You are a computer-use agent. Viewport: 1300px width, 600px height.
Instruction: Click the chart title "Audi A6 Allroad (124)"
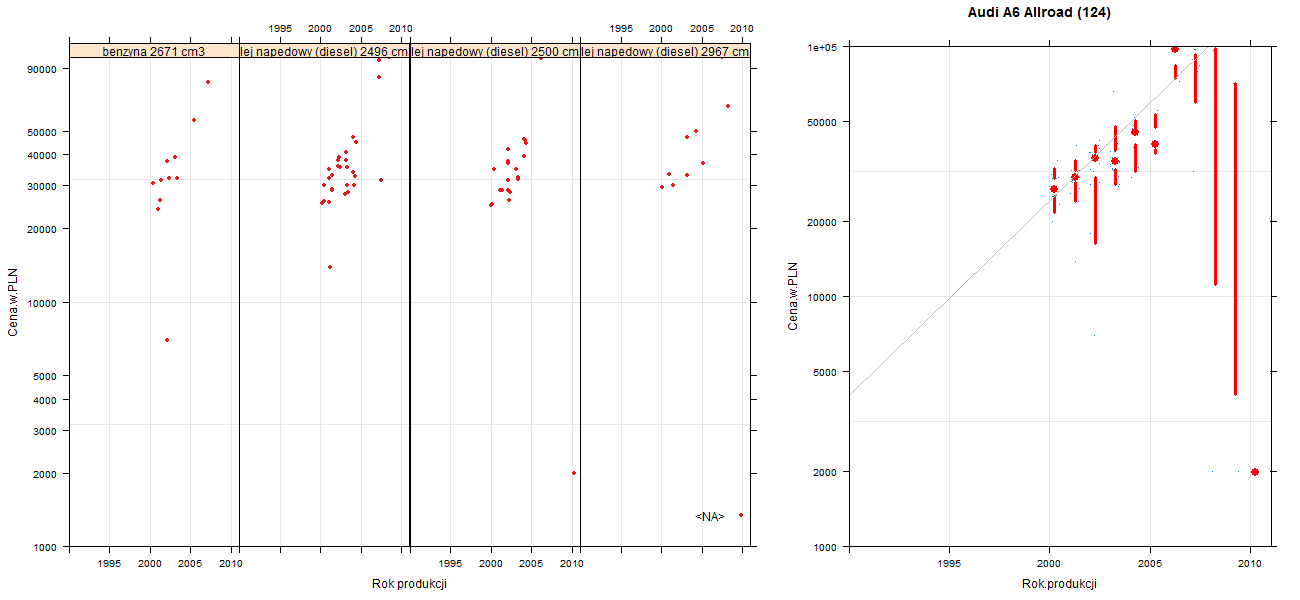click(x=1039, y=13)
